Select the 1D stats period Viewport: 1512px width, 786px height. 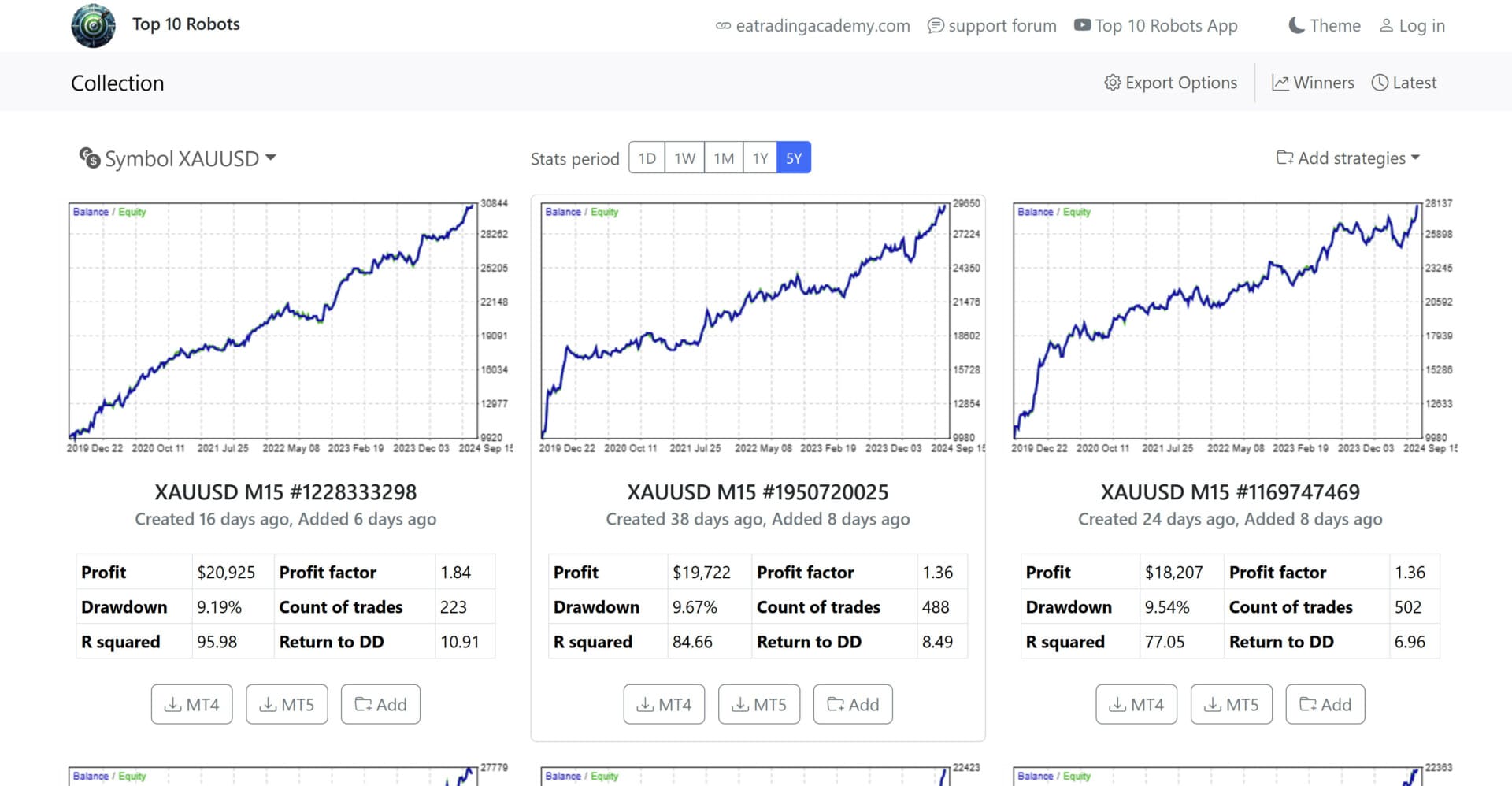pos(647,158)
